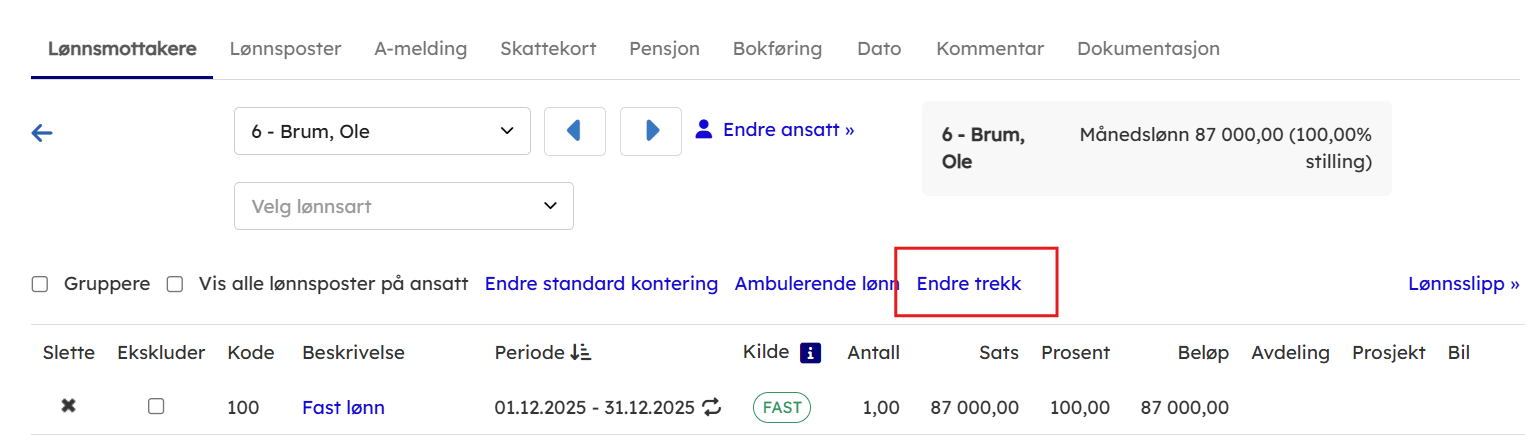Click the recurring period icon on row 100
This screenshot has width=1525, height=444.
point(711,407)
